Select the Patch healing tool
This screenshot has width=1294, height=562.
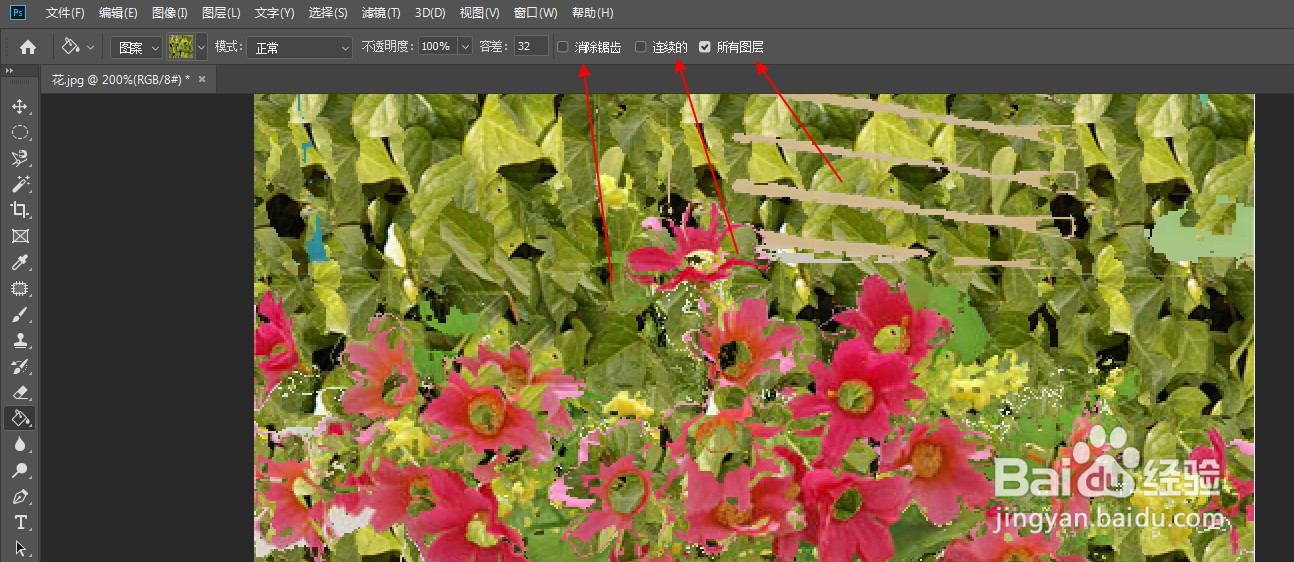[x=20, y=288]
